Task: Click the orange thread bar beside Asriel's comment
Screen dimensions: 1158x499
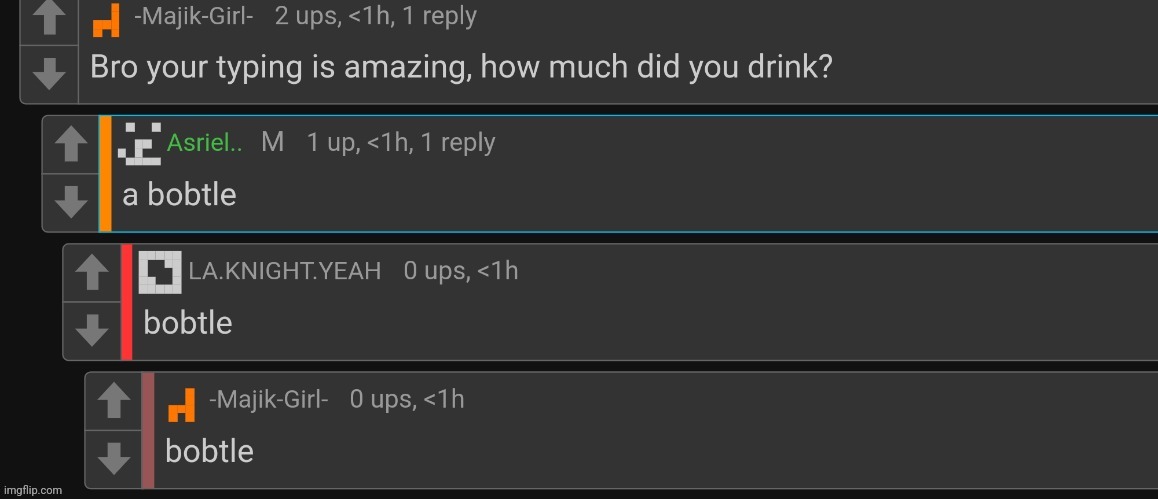Action: [105, 174]
